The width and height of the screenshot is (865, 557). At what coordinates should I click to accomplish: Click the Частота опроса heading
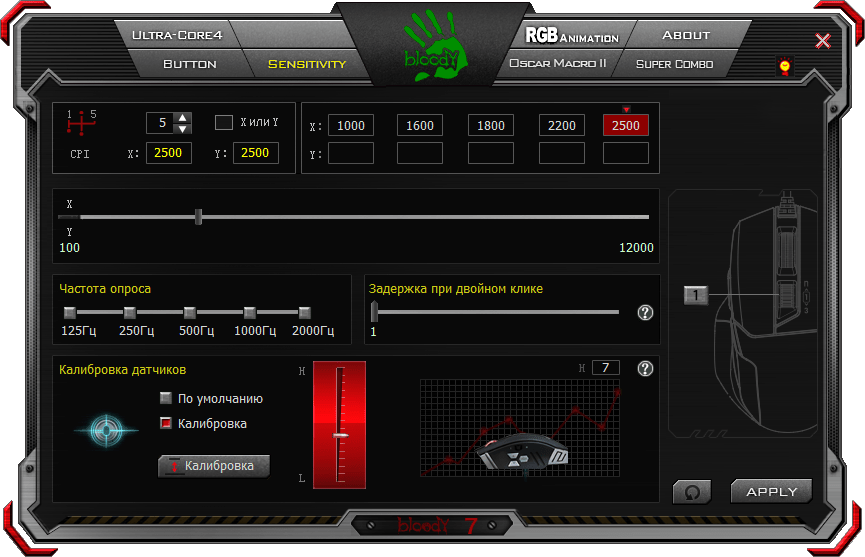(x=105, y=289)
